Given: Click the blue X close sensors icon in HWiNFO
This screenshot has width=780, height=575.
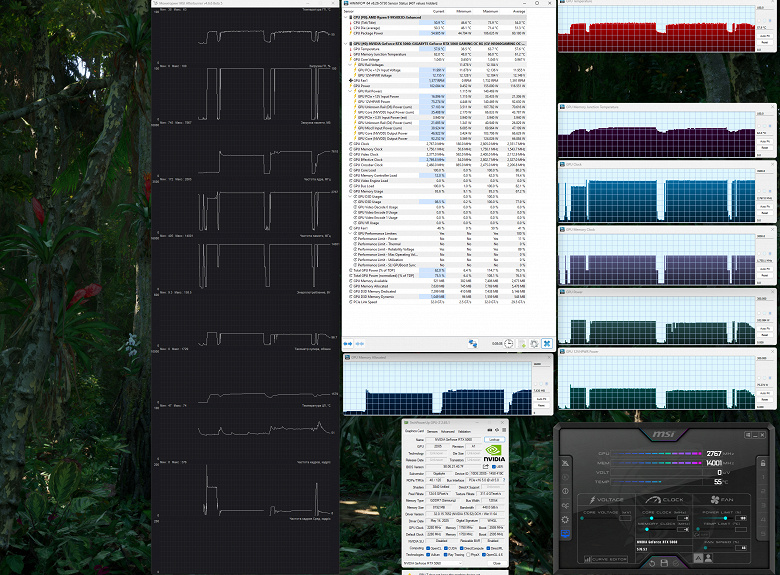Looking at the screenshot, I should 547,344.
